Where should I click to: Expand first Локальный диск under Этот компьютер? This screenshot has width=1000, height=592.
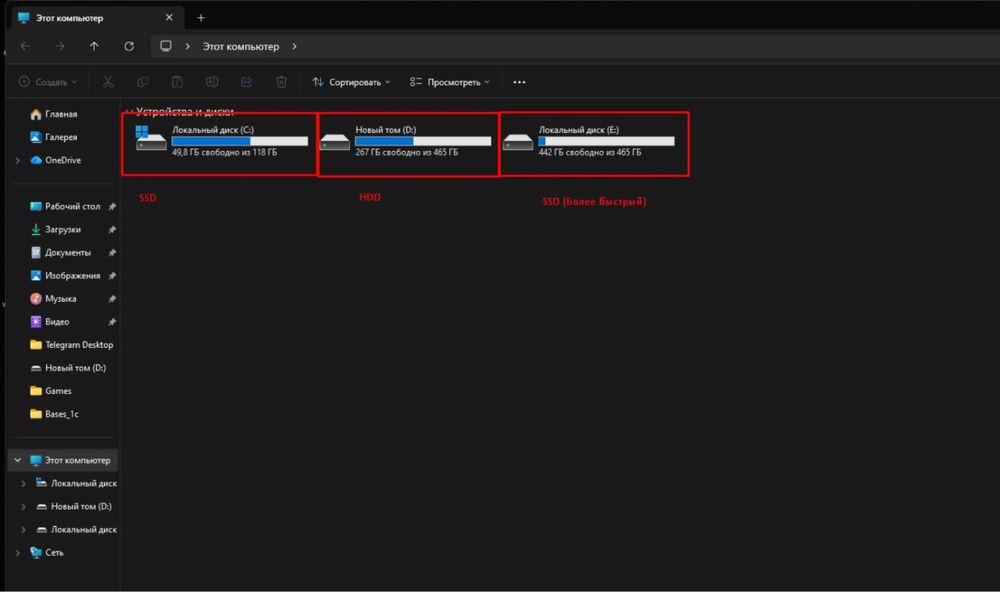point(24,484)
